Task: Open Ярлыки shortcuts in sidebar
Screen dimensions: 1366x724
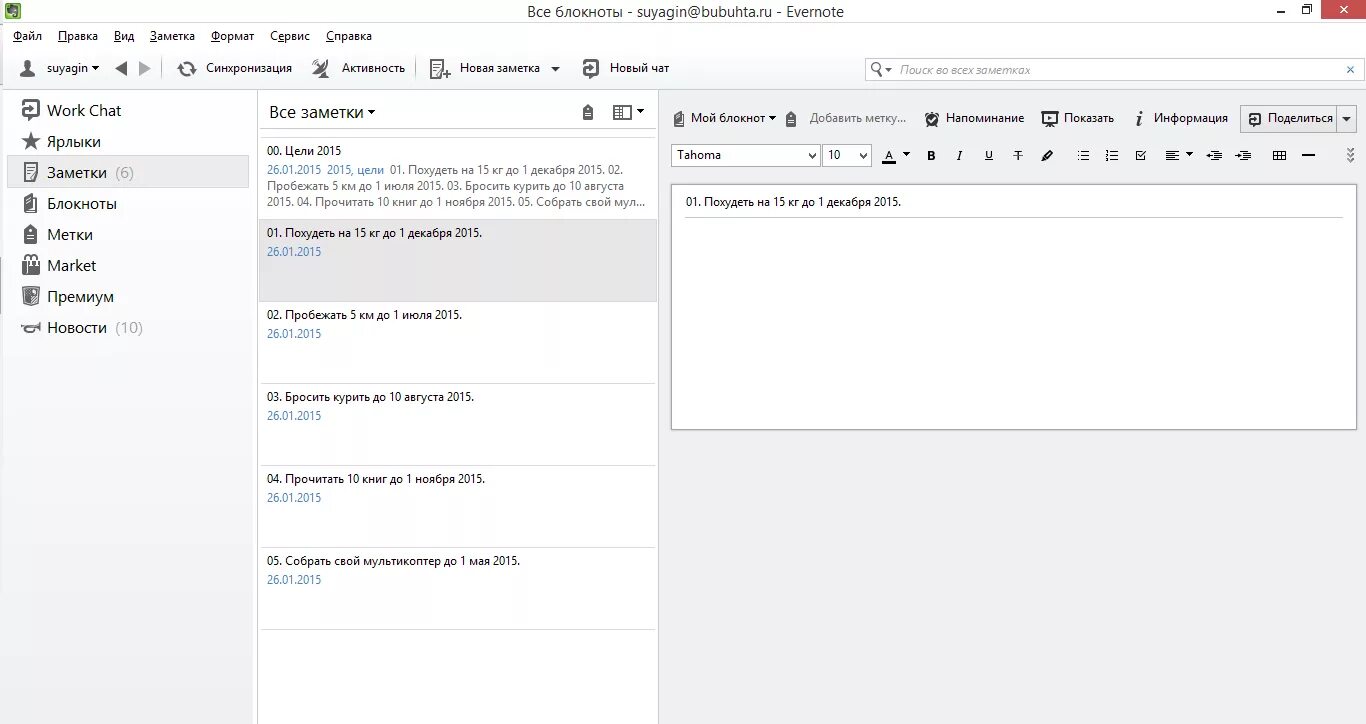Action: 127,141
